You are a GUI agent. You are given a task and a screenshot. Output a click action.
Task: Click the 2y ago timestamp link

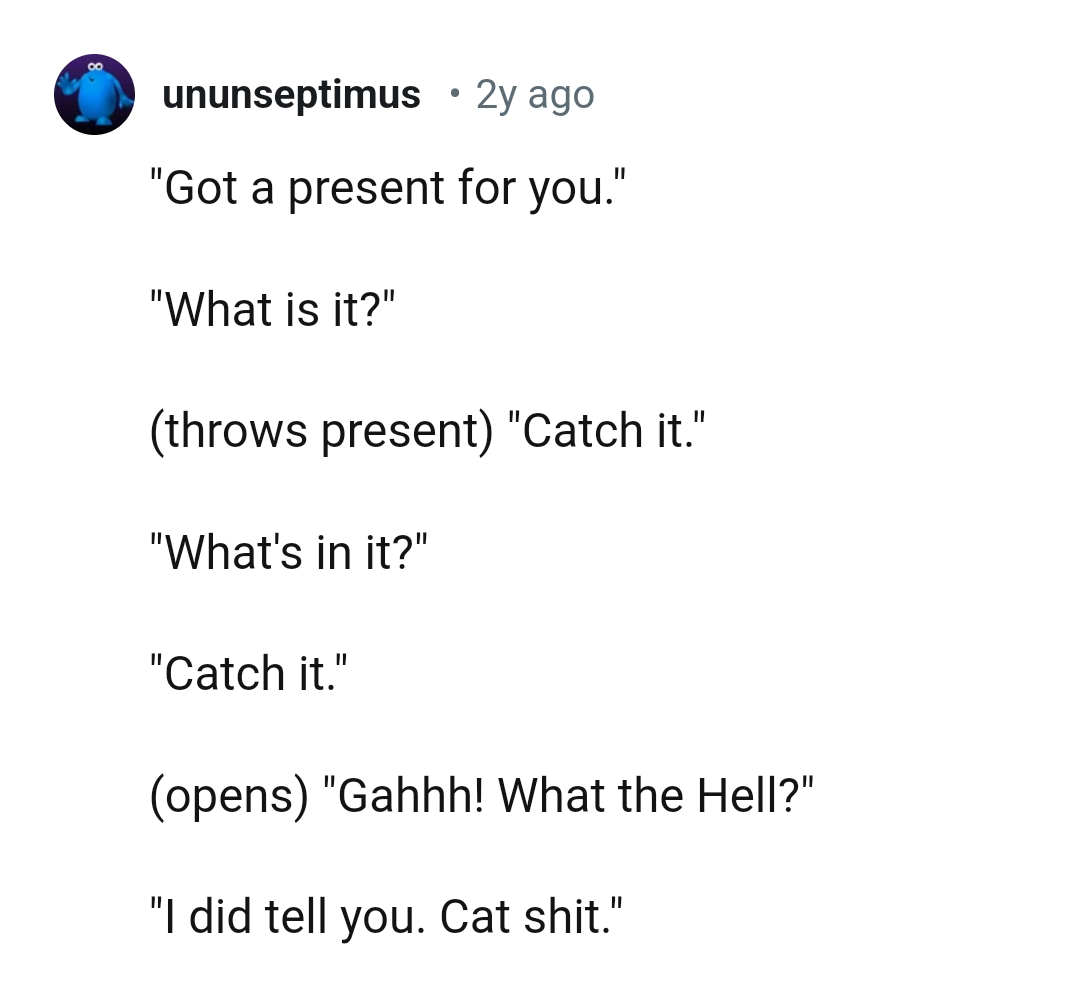coord(534,93)
